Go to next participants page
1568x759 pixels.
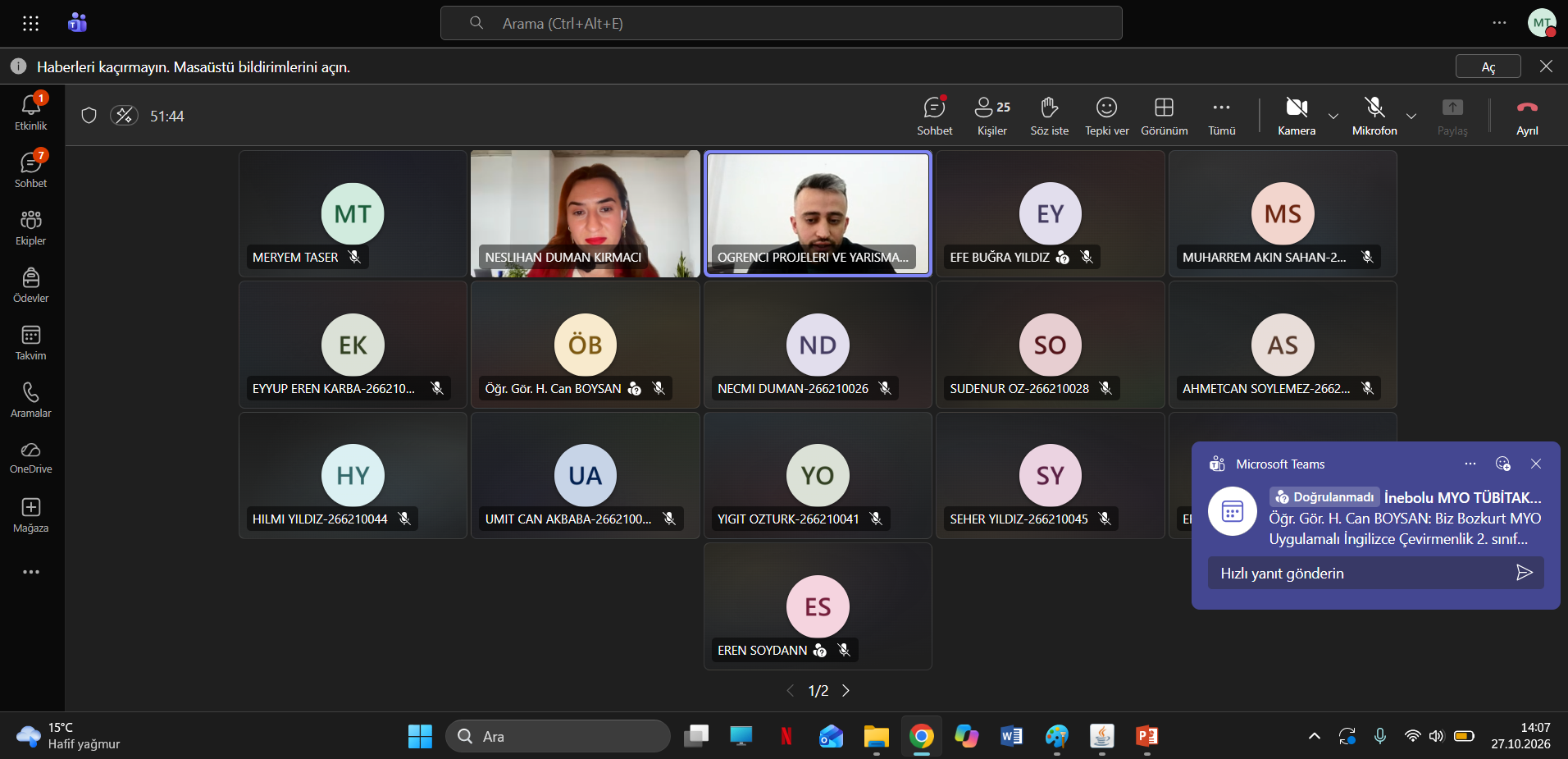(846, 691)
